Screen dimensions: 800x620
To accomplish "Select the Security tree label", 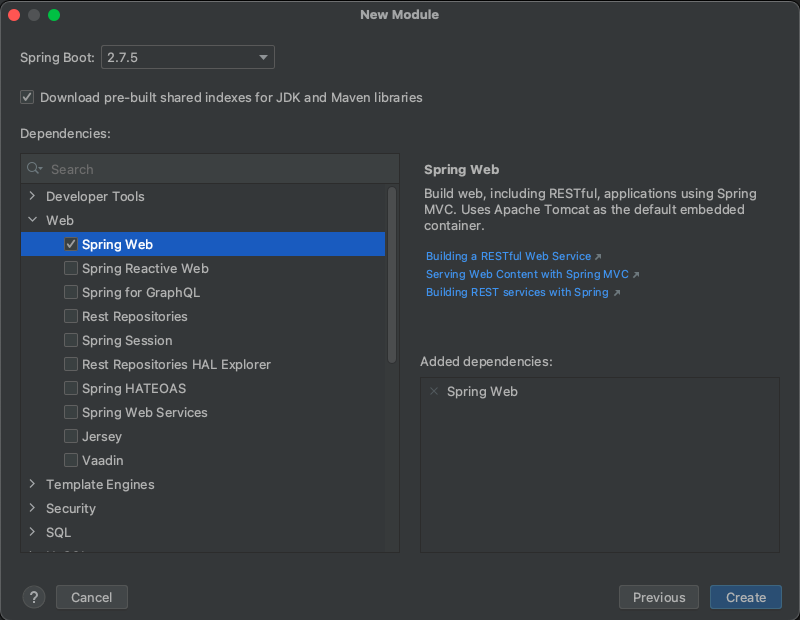I will click(71, 508).
